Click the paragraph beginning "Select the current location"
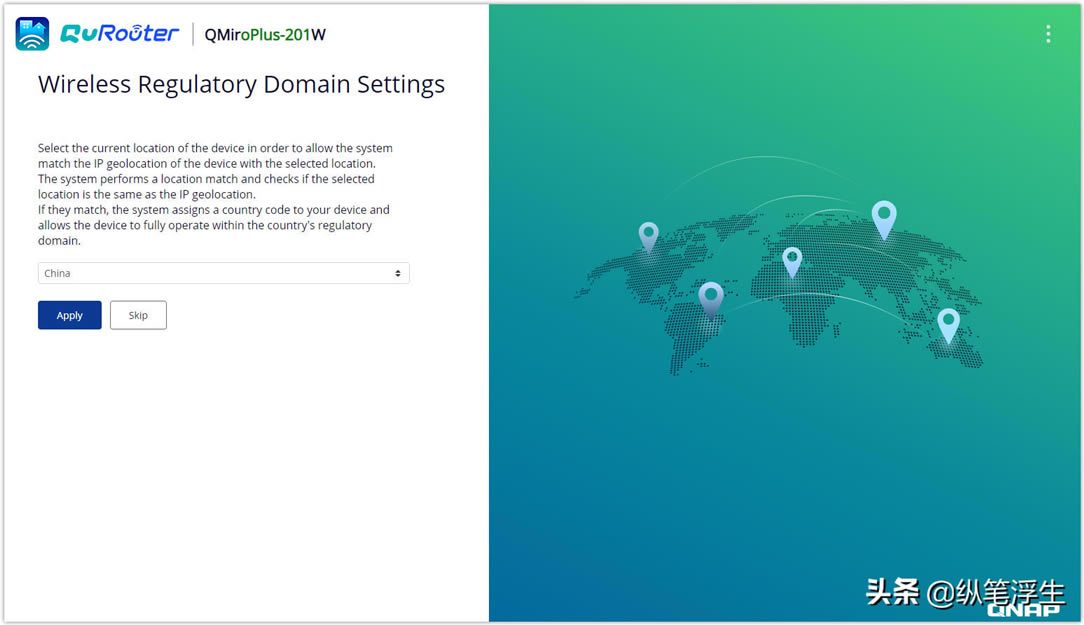The width and height of the screenshot is (1084, 625). point(216,194)
